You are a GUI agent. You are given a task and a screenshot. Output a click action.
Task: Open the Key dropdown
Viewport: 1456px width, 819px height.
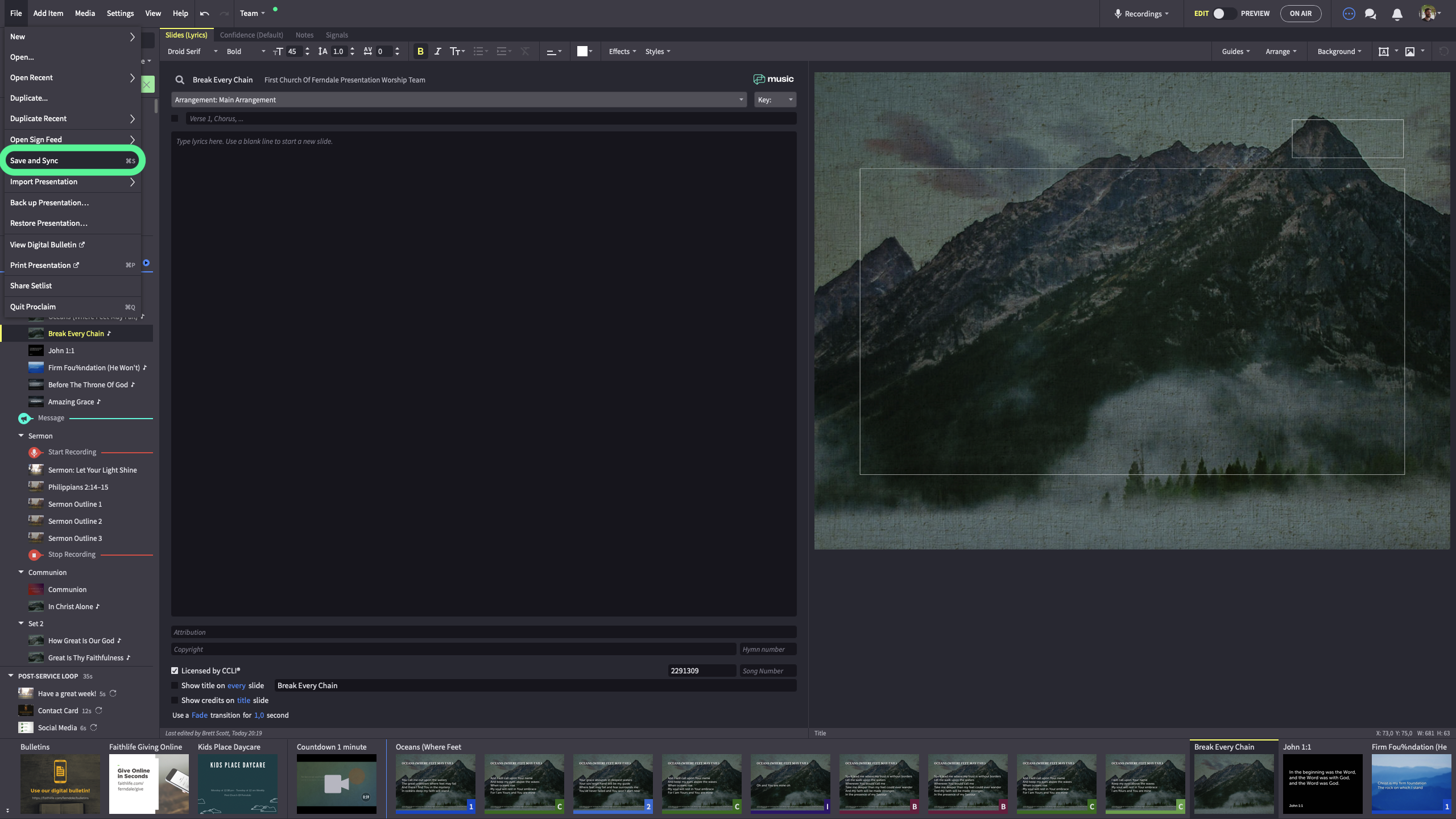point(775,100)
